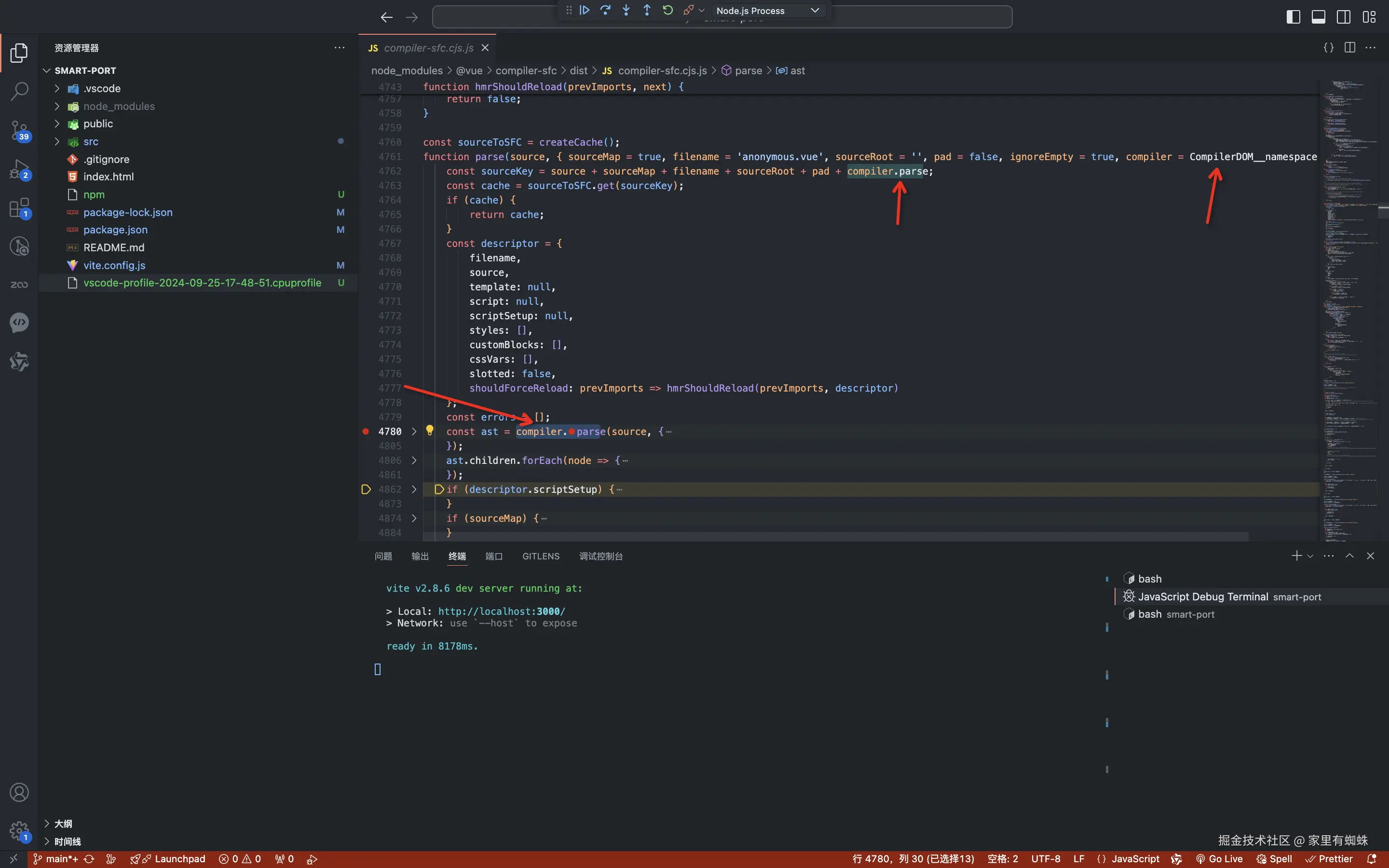Viewport: 1389px width, 868px height.
Task: Click the debug Step Into icon
Action: 626,10
